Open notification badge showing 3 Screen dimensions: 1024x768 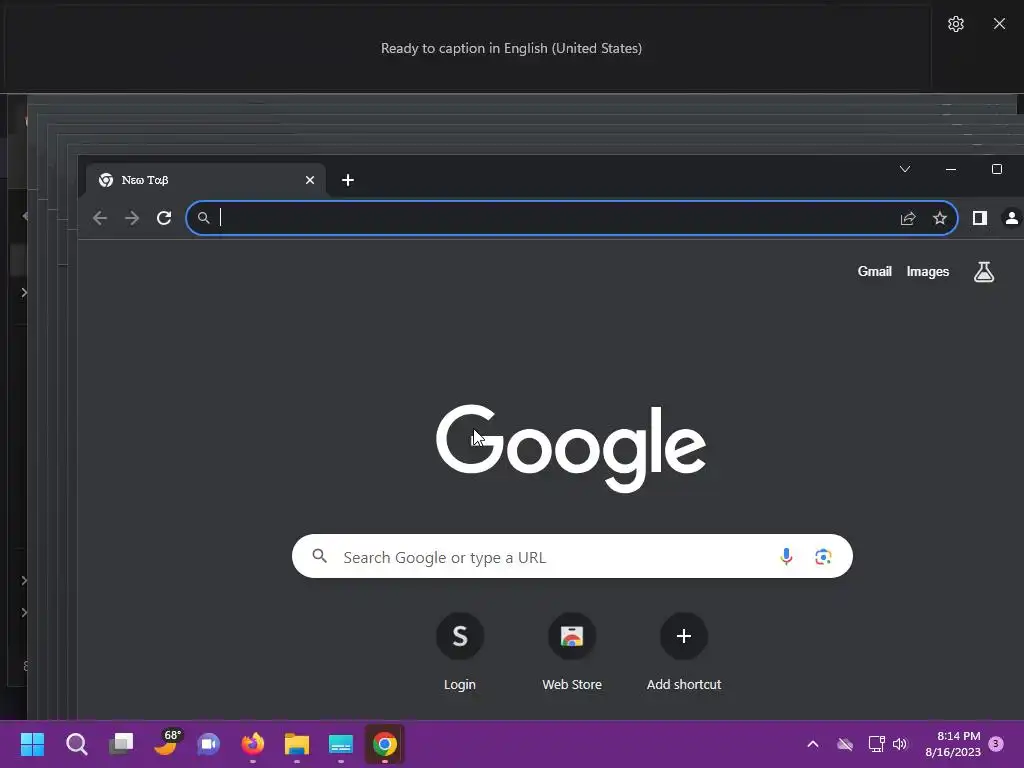996,744
